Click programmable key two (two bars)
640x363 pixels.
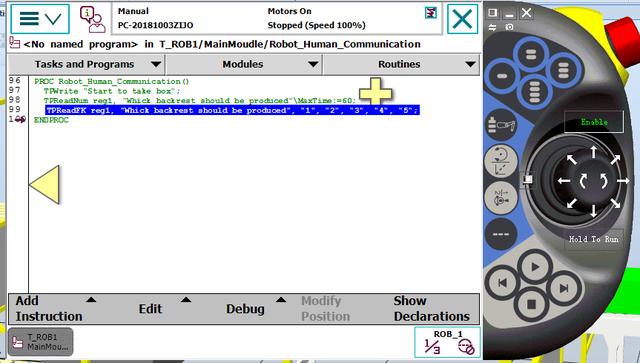pos(531,54)
